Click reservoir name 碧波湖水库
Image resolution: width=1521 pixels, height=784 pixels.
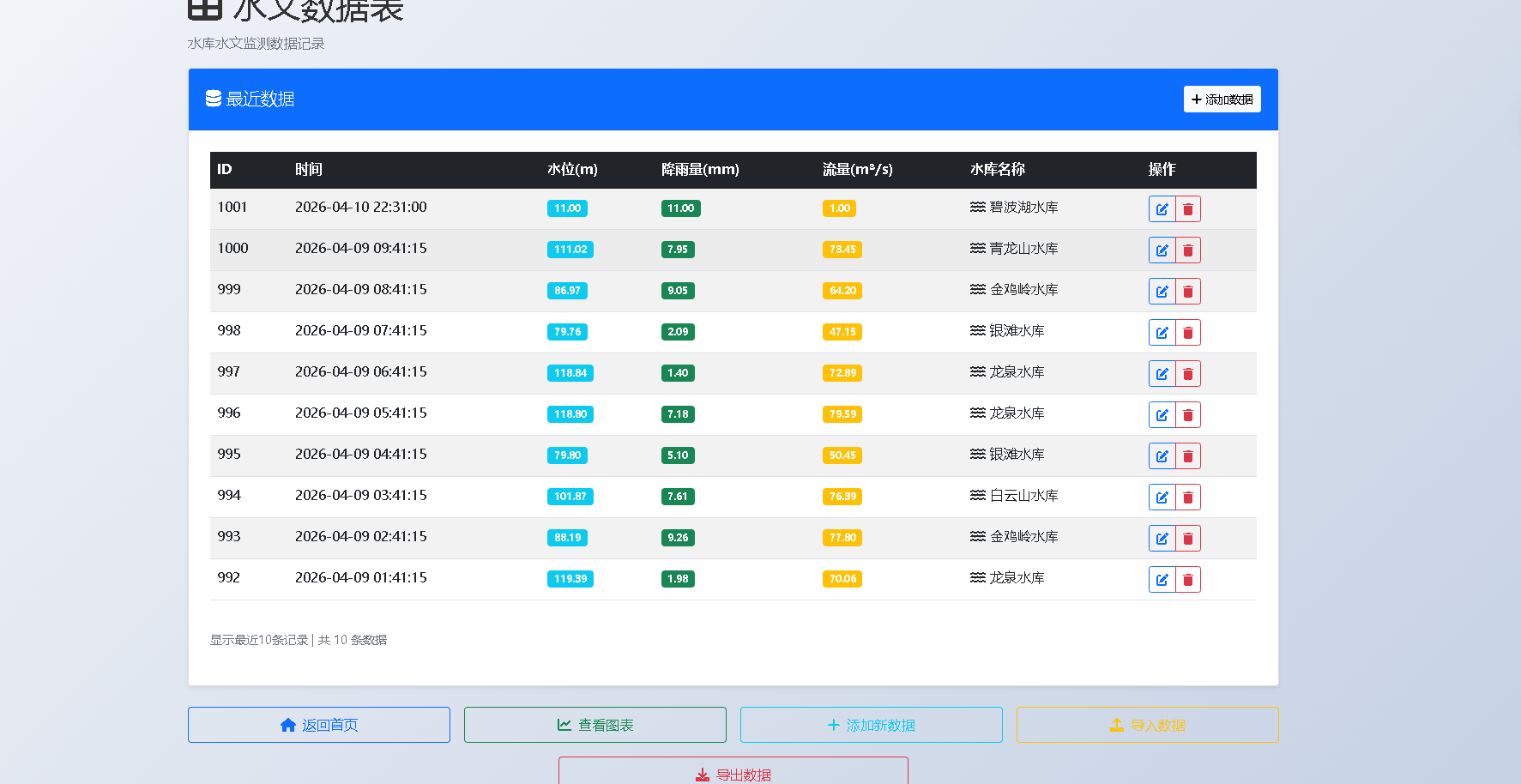[1023, 208]
